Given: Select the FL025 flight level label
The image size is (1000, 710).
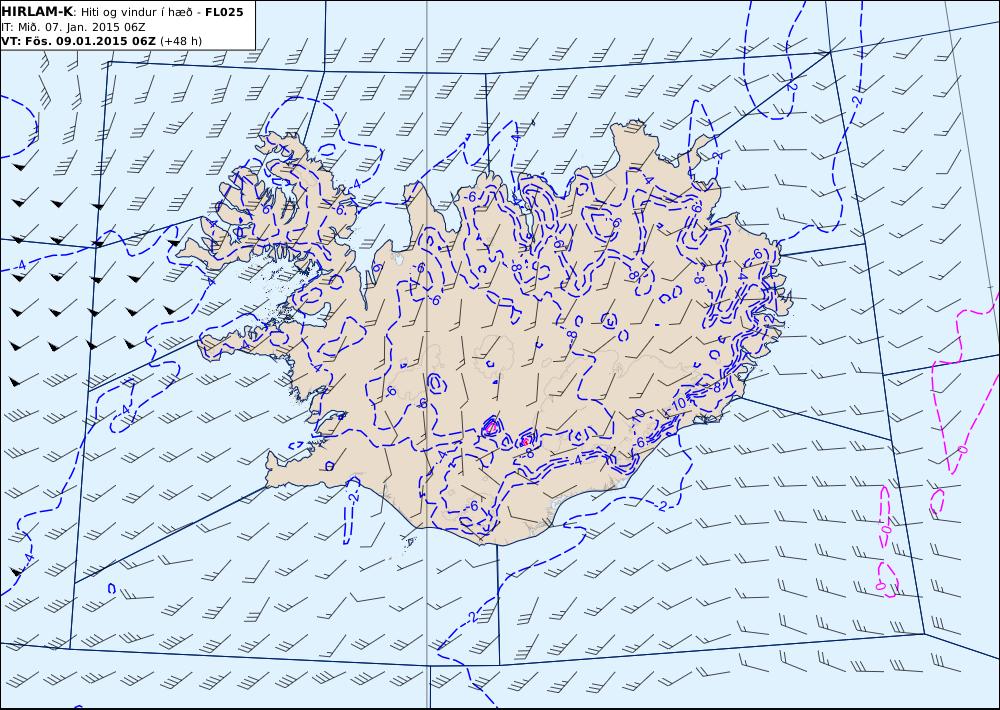Looking at the screenshot, I should click(224, 11).
